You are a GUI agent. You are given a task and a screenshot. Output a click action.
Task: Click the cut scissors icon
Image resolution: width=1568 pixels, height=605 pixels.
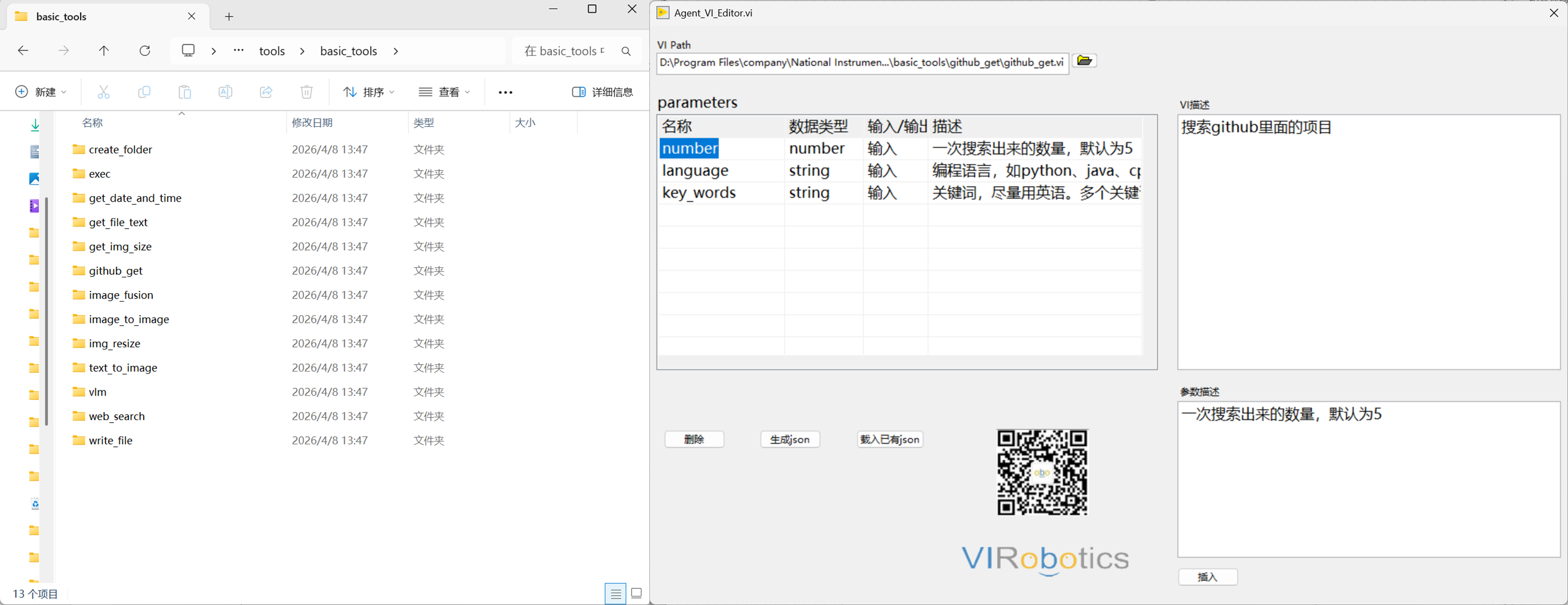coord(104,92)
